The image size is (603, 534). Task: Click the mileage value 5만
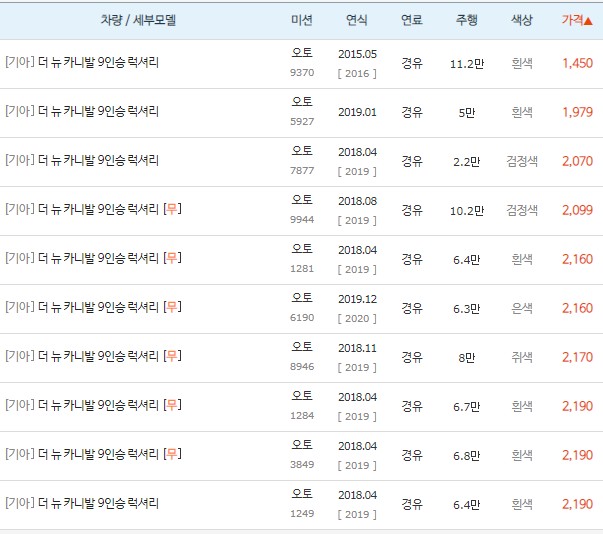[x=467, y=113]
